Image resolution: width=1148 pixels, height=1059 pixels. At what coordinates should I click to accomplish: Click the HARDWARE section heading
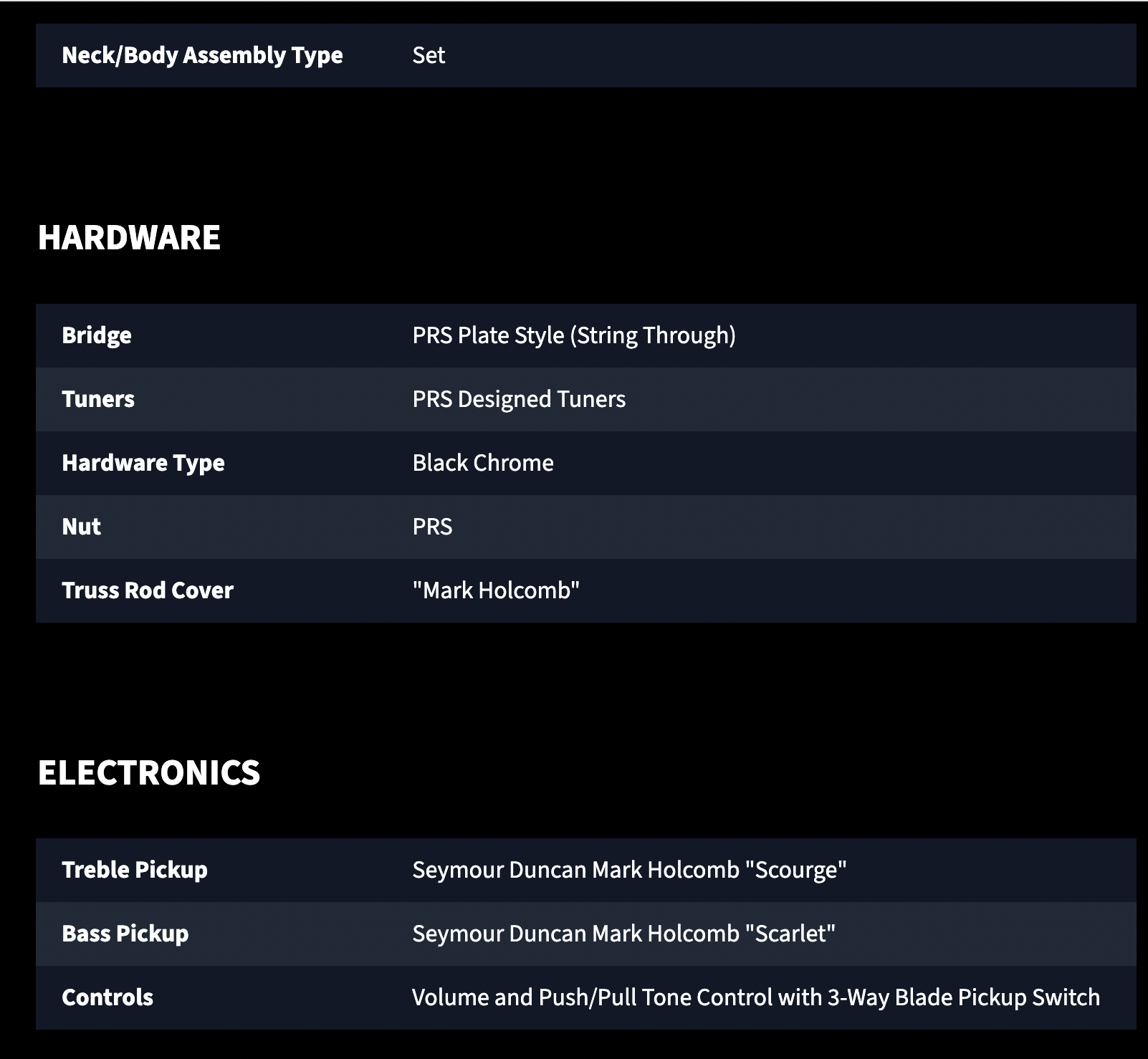[x=129, y=238]
